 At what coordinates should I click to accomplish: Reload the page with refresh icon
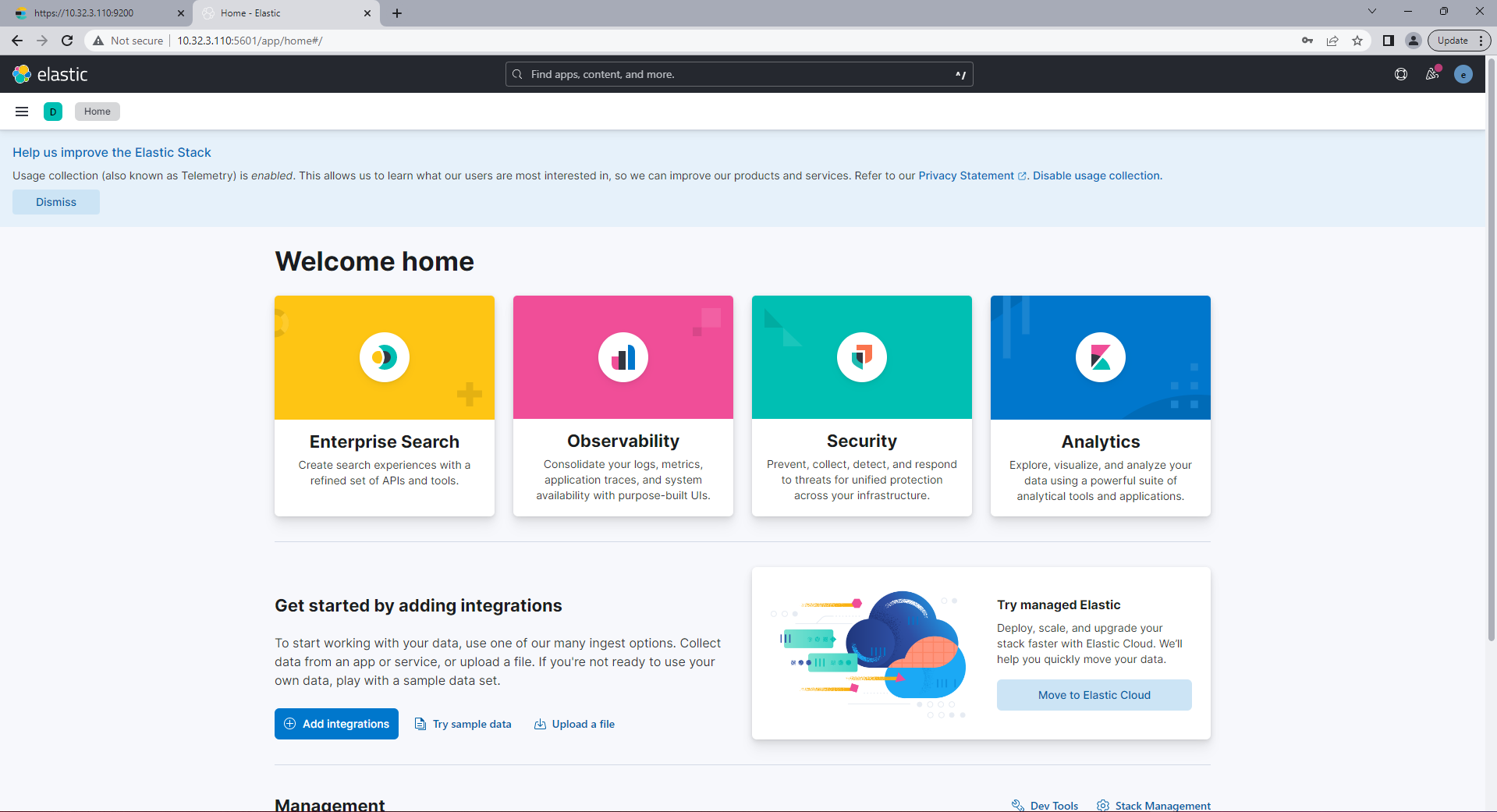[67, 41]
